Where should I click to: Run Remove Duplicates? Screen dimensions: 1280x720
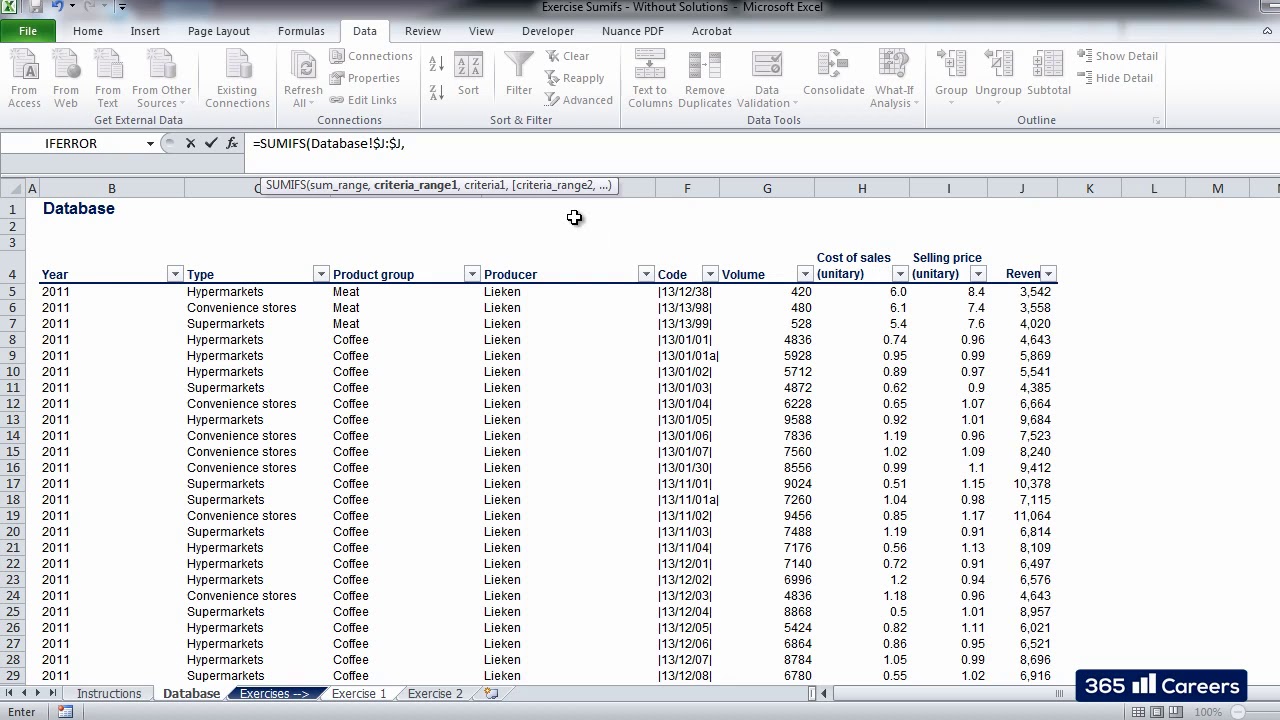(x=705, y=78)
